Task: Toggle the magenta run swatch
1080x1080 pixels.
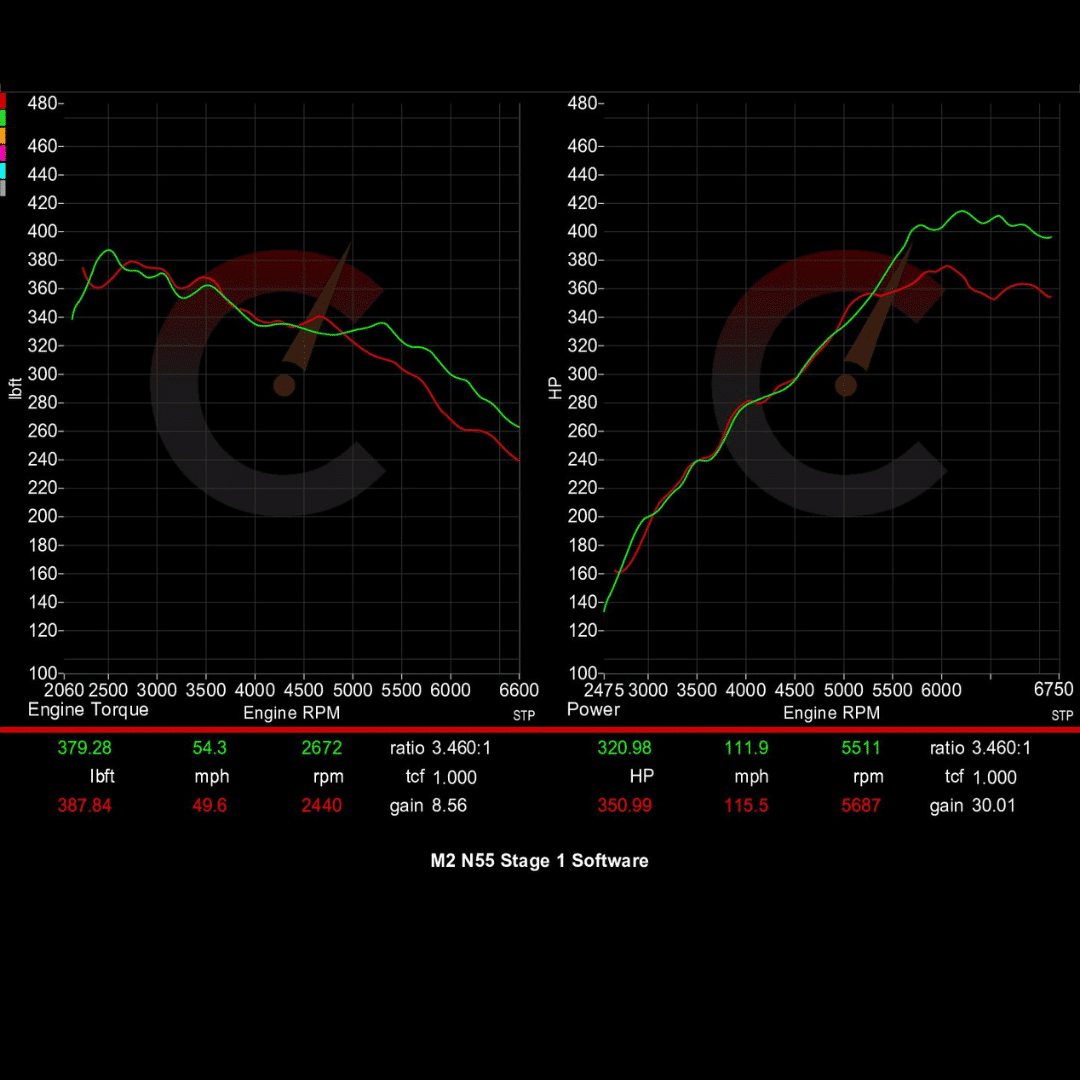Action: click(x=3, y=150)
